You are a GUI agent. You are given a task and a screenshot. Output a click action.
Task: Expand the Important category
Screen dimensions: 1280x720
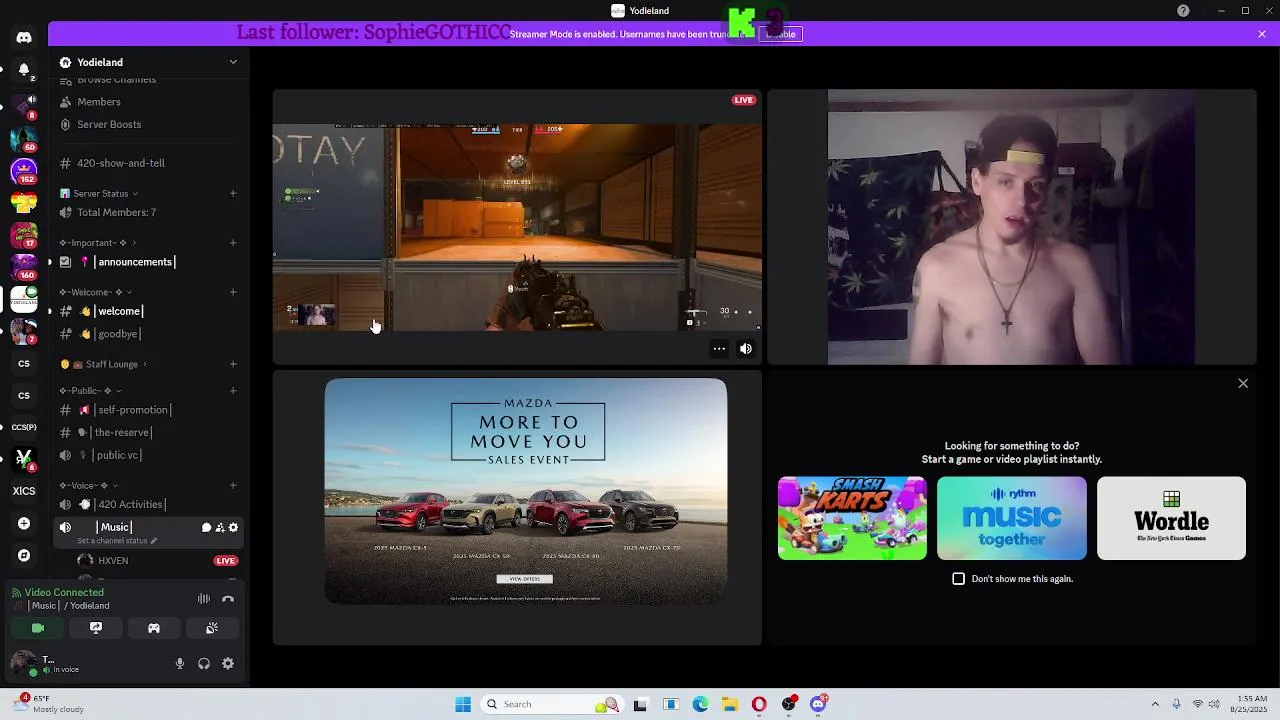click(x=98, y=243)
